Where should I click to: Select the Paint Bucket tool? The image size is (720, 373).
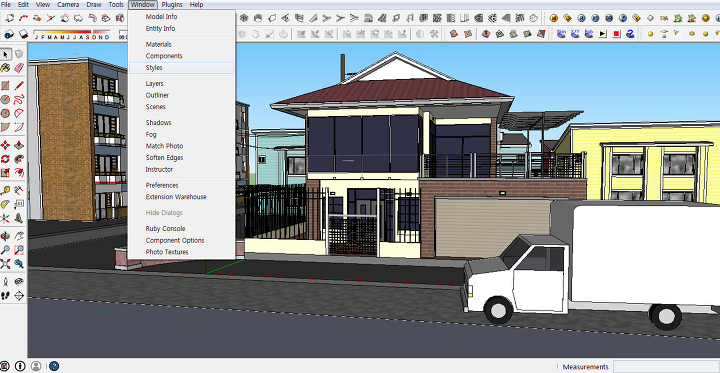click(x=6, y=68)
